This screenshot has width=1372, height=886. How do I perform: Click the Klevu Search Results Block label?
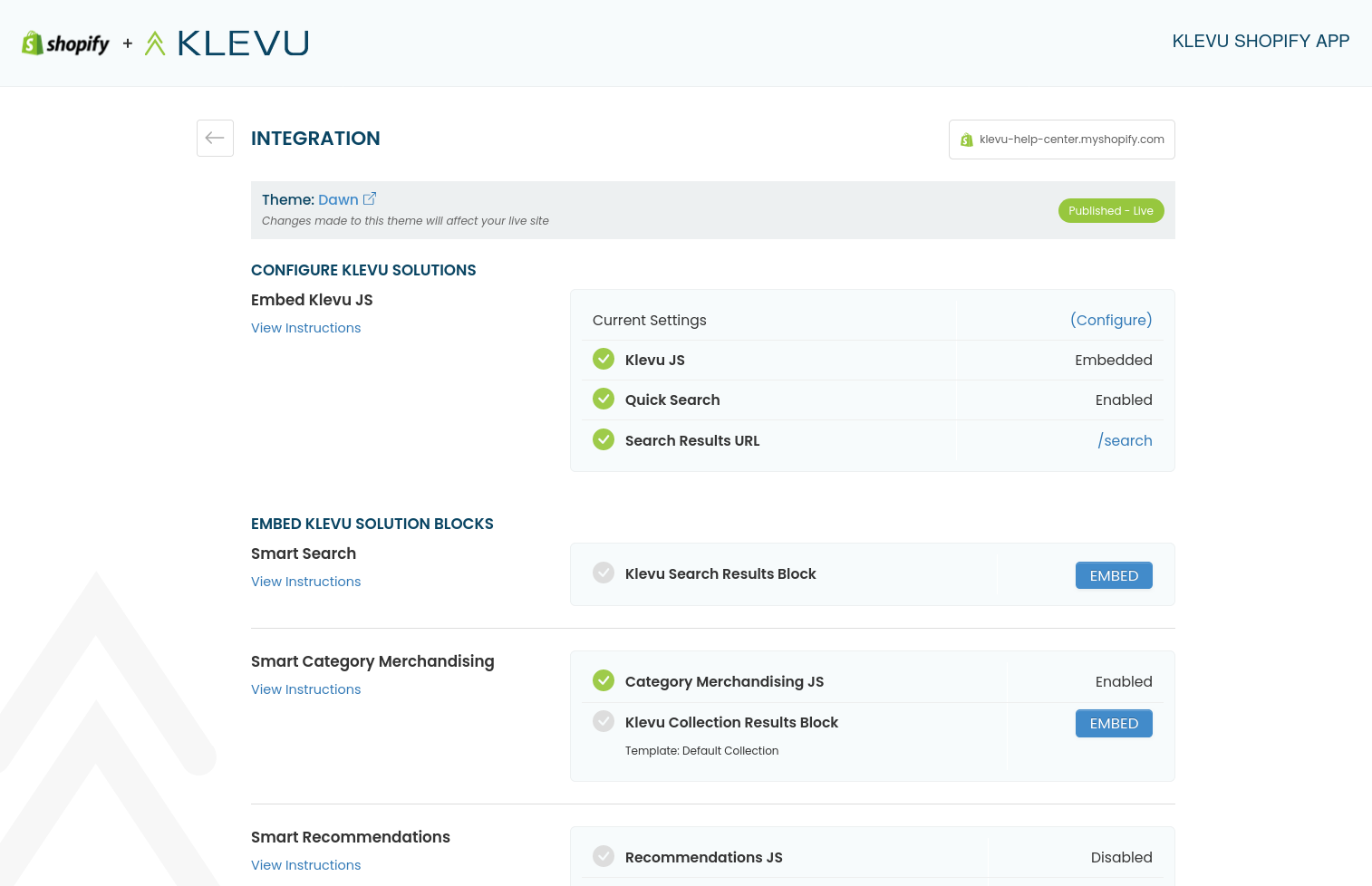pyautogui.click(x=720, y=573)
